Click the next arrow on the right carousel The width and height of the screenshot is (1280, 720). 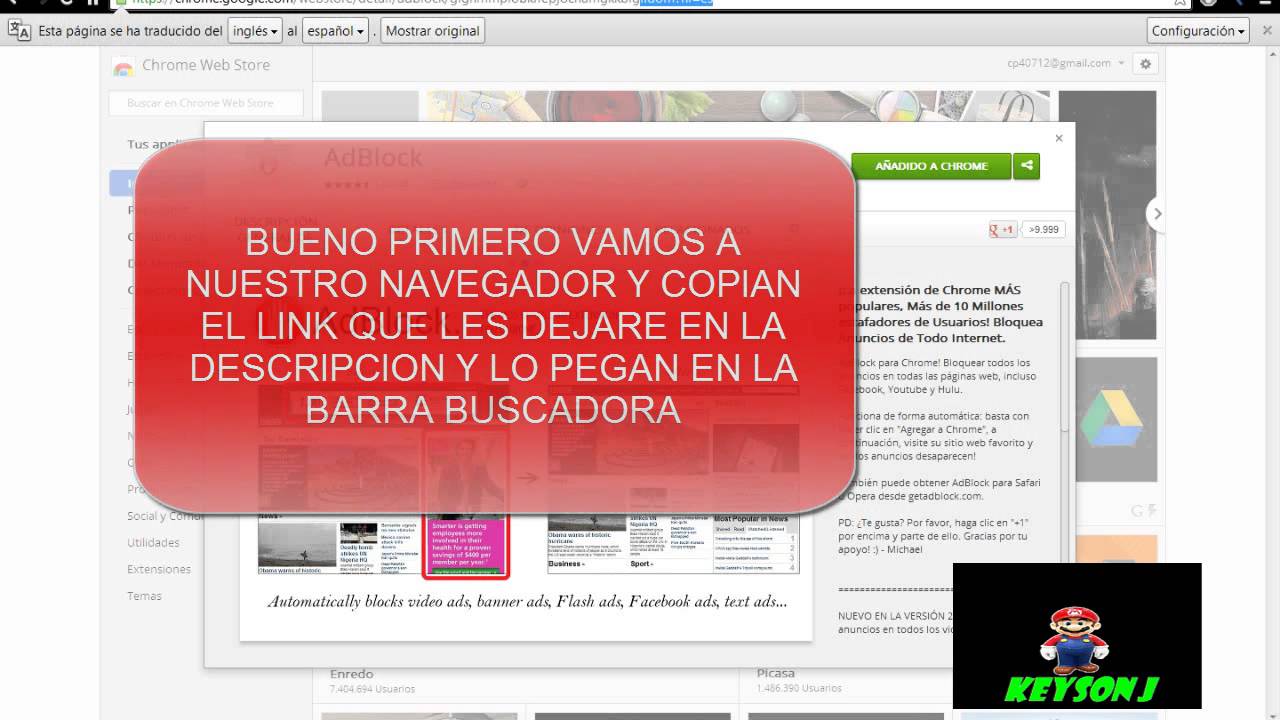coord(1157,213)
